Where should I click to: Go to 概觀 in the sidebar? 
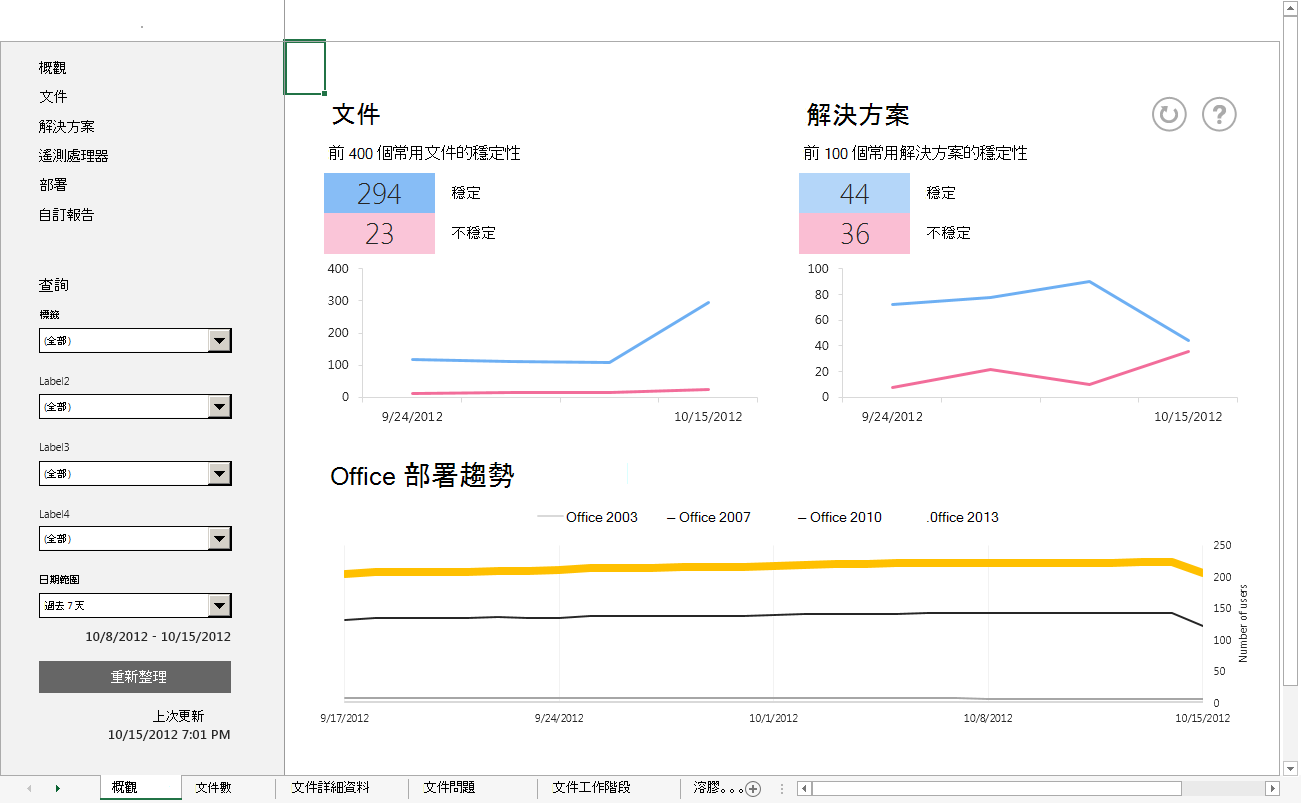53,68
